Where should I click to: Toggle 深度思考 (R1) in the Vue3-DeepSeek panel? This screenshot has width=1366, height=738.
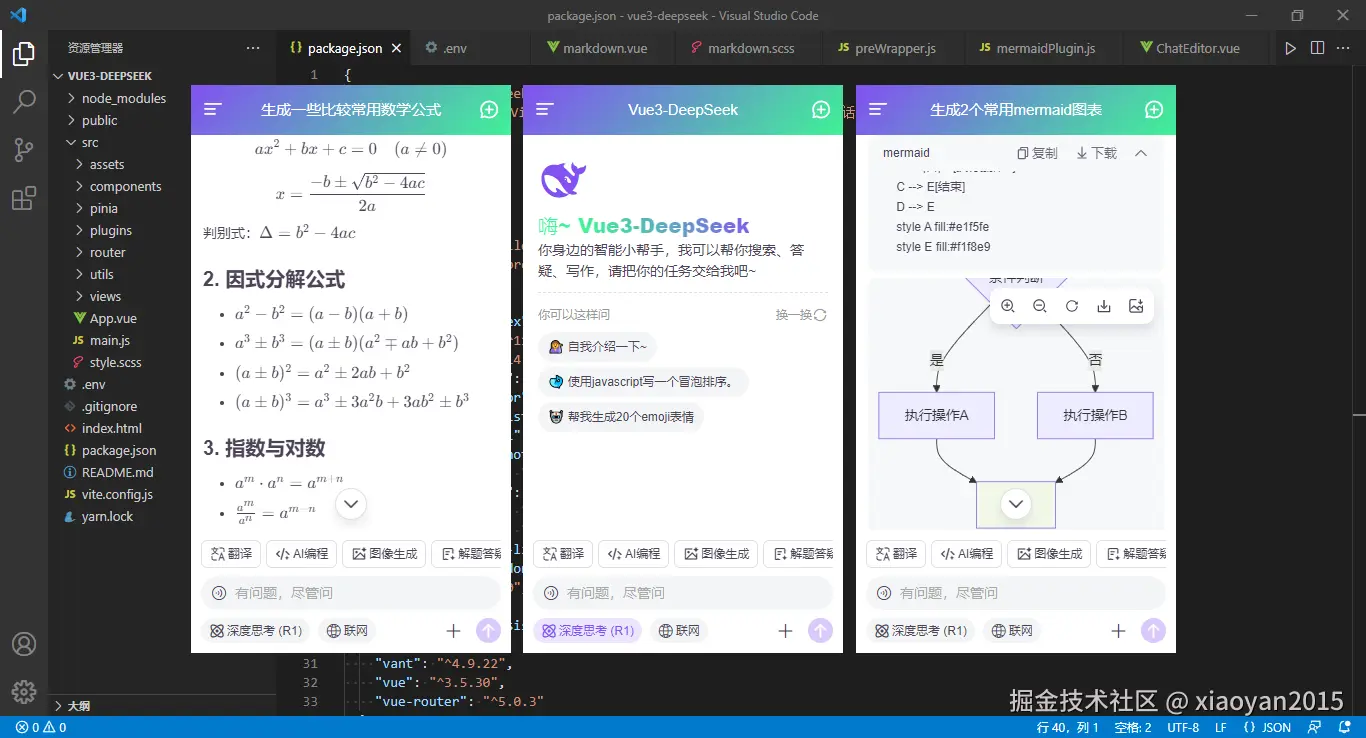(x=587, y=631)
